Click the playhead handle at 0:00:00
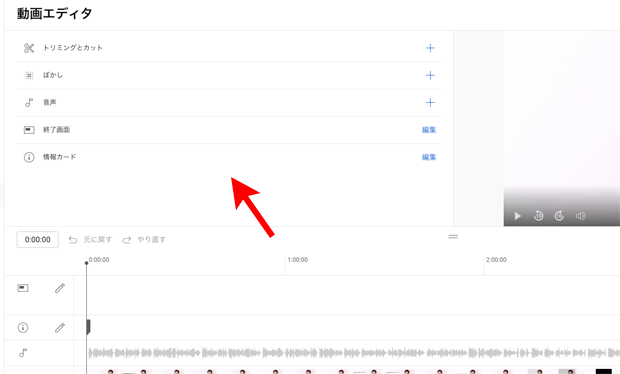The image size is (620, 374). (87, 263)
